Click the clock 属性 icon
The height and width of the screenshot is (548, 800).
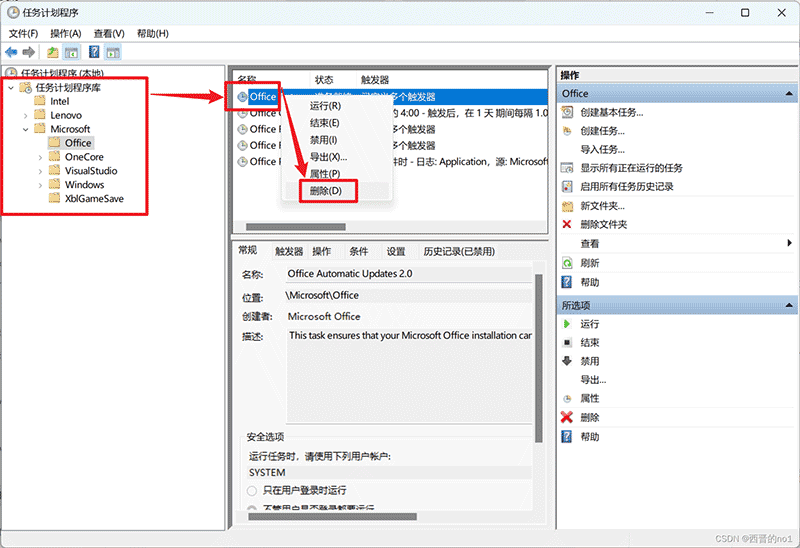pyautogui.click(x=567, y=398)
